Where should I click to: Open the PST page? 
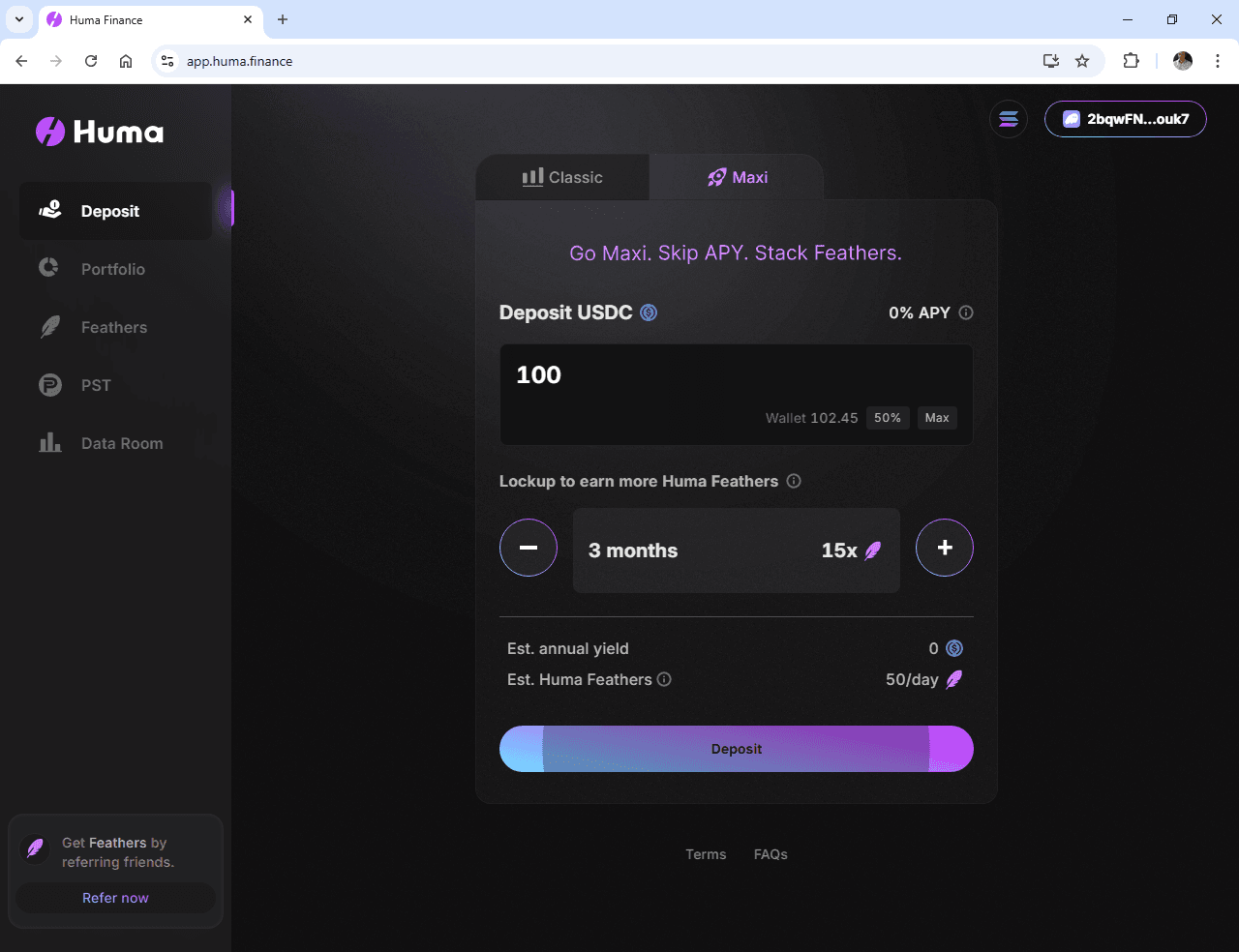coord(96,385)
